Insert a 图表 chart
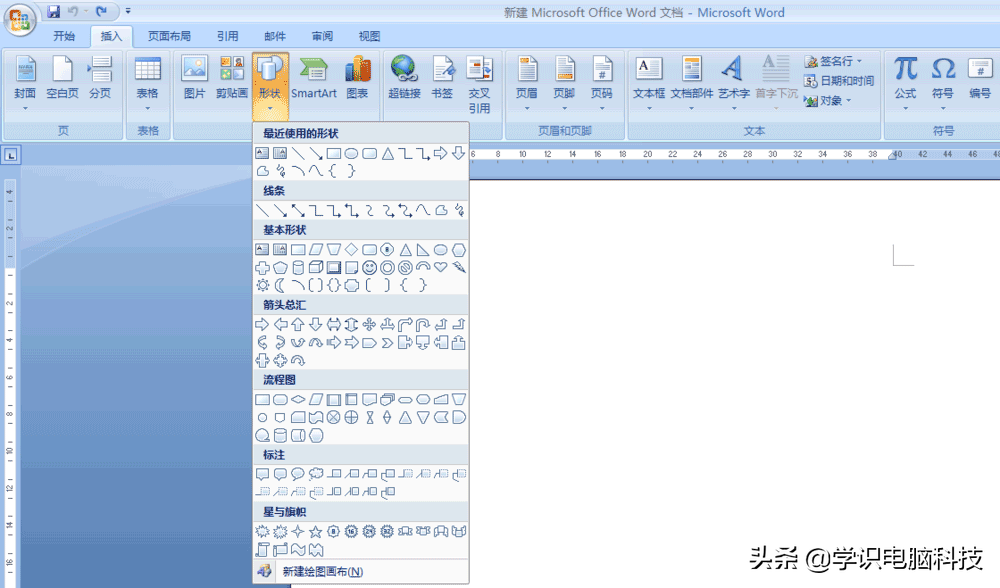 [x=357, y=78]
